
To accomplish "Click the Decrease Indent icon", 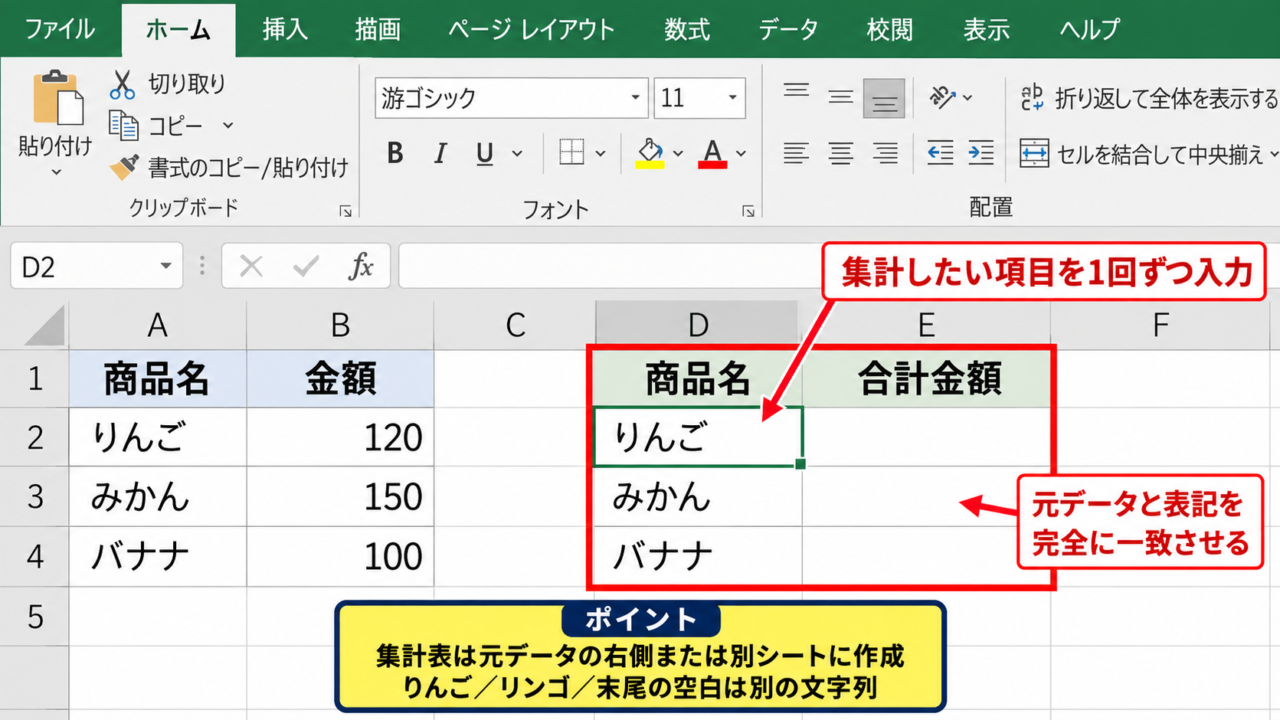I will [940, 153].
